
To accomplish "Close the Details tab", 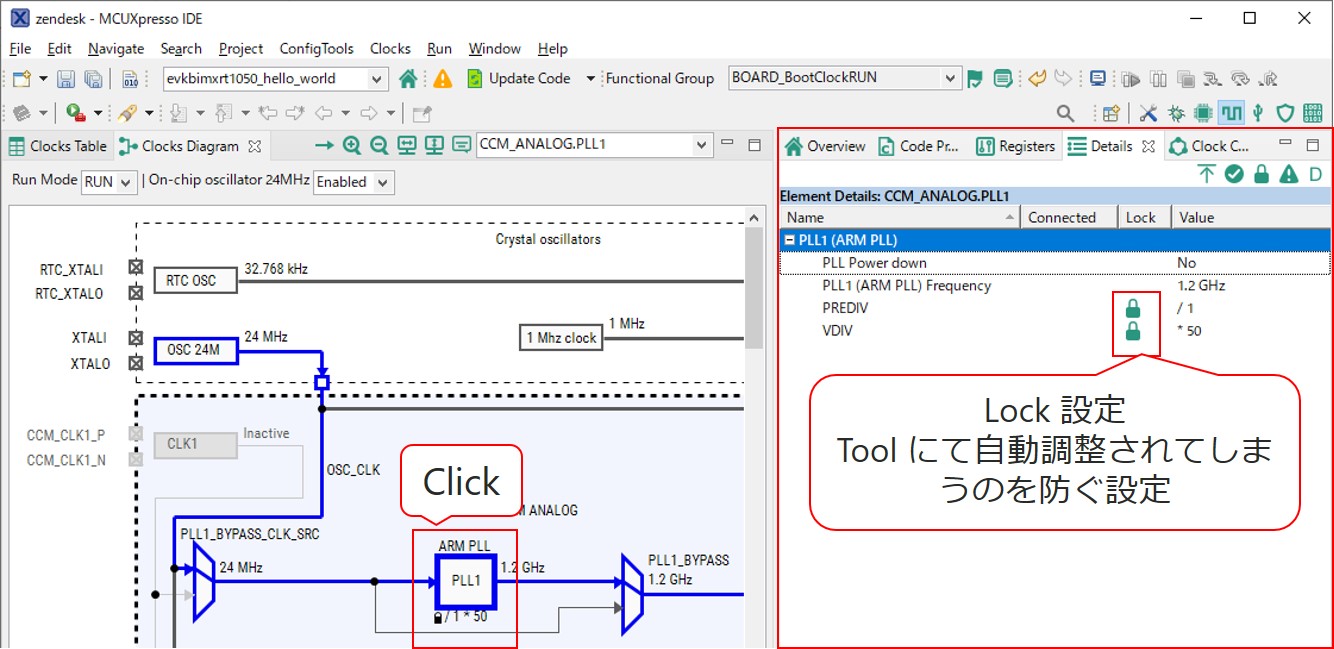I will [x=1148, y=146].
